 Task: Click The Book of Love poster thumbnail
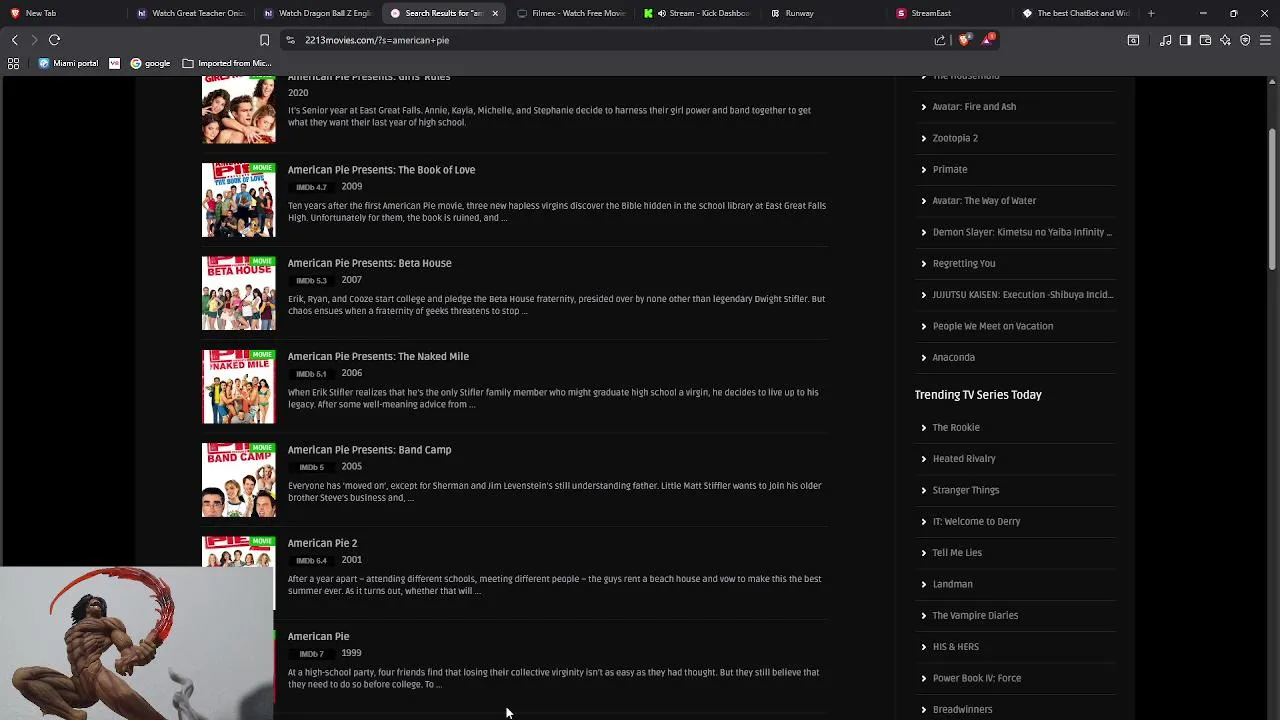pos(238,200)
